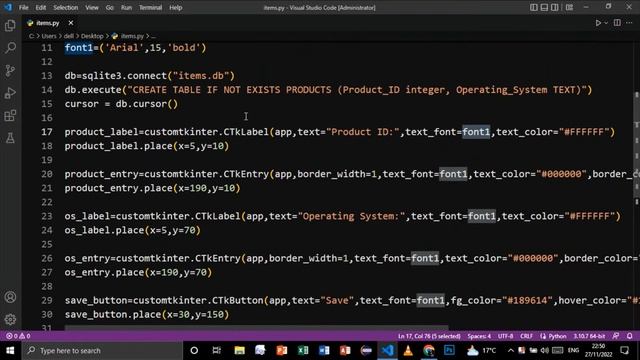Click the horizontal editor scrollbar
Screen dimensions: 640x360
(x=256, y=327)
